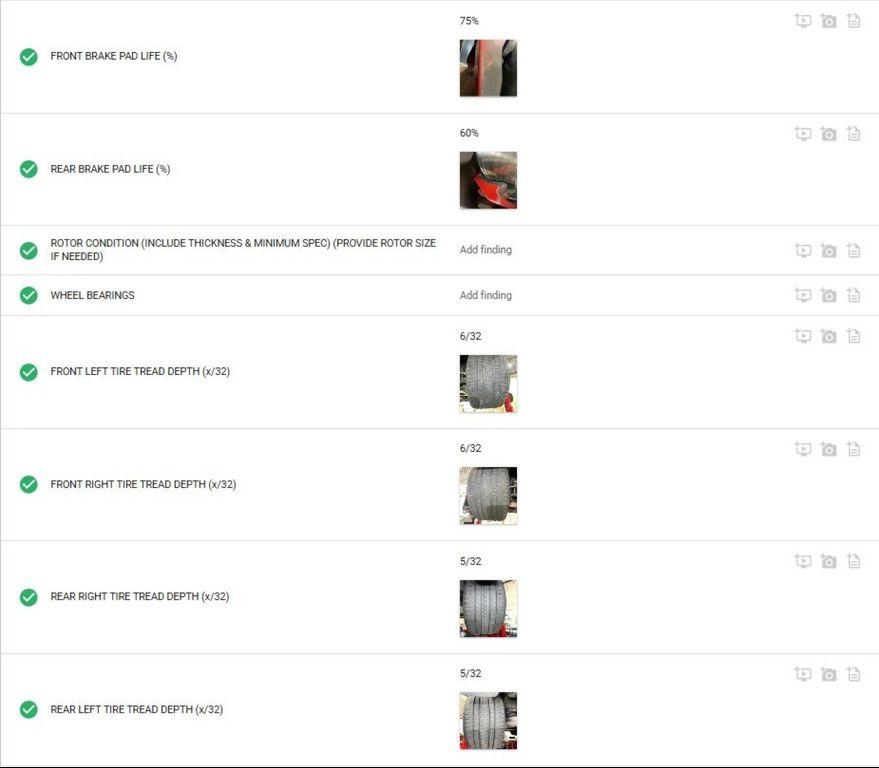
Task: Add video to Wheel Bearings row
Action: (x=803, y=295)
